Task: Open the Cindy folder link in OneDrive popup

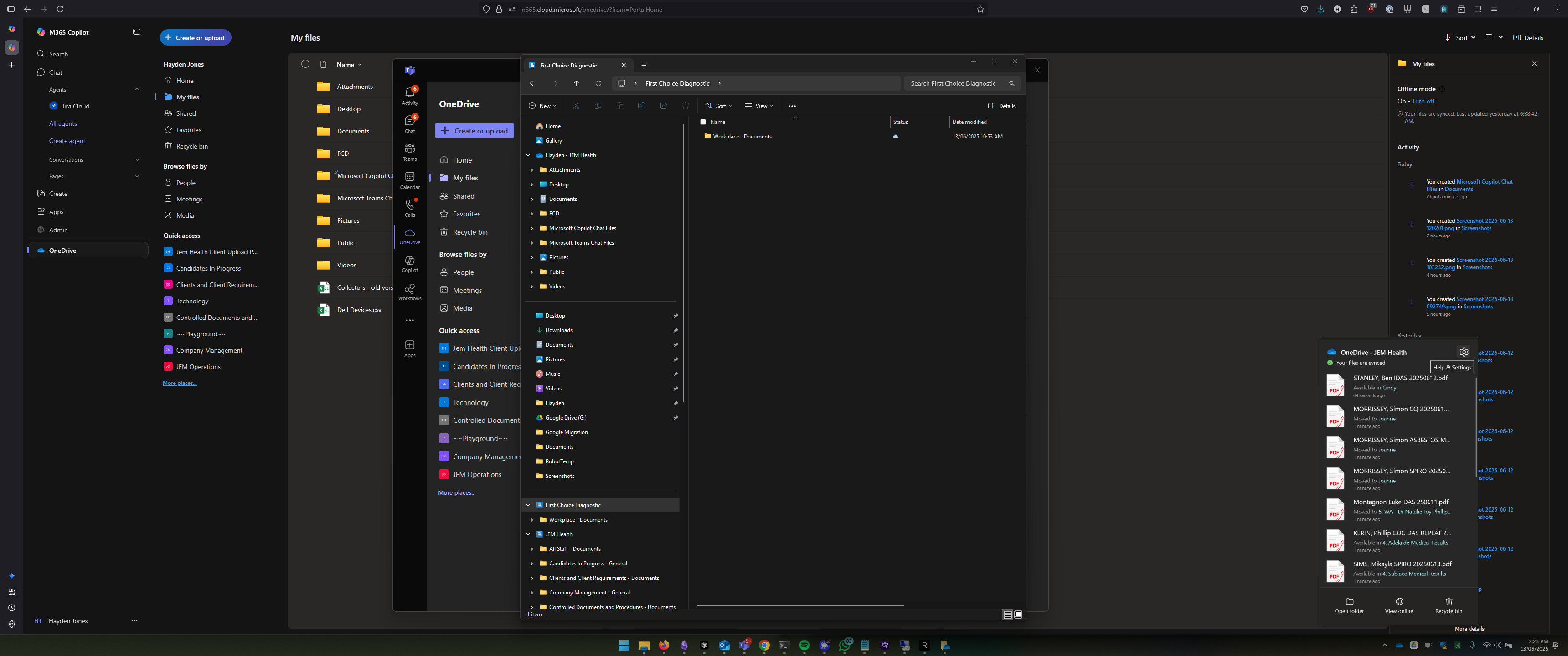Action: [x=1389, y=388]
